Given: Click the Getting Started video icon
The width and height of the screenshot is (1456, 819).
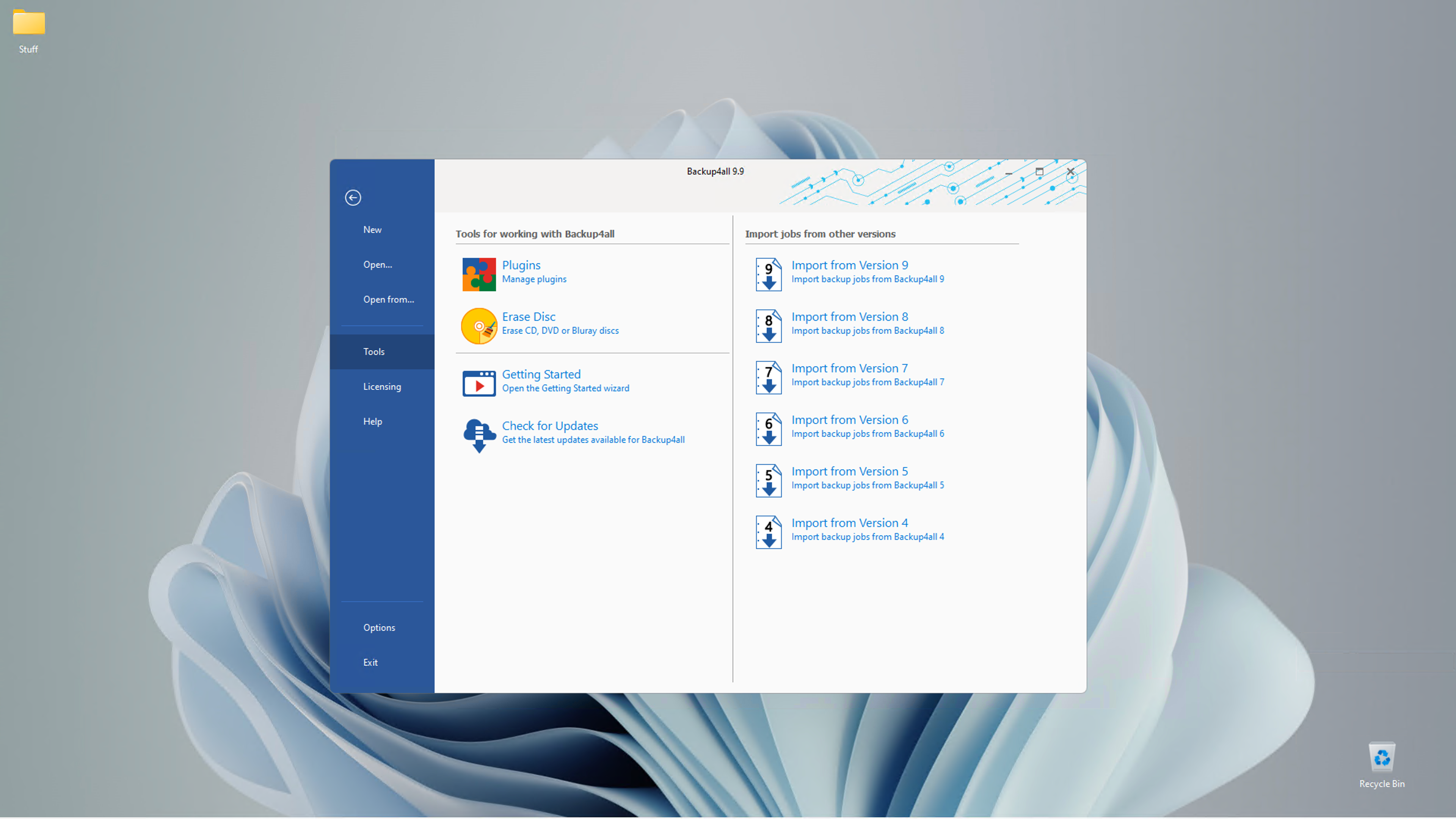Looking at the screenshot, I should (479, 383).
